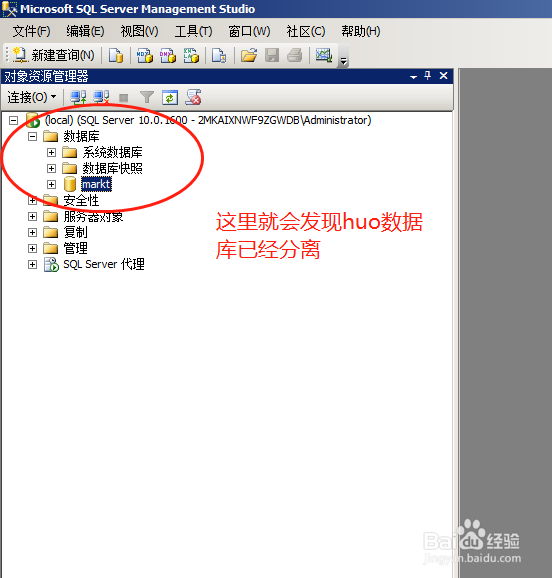Open the 工具(T) menu
This screenshot has height=578, width=552.
click(x=193, y=31)
